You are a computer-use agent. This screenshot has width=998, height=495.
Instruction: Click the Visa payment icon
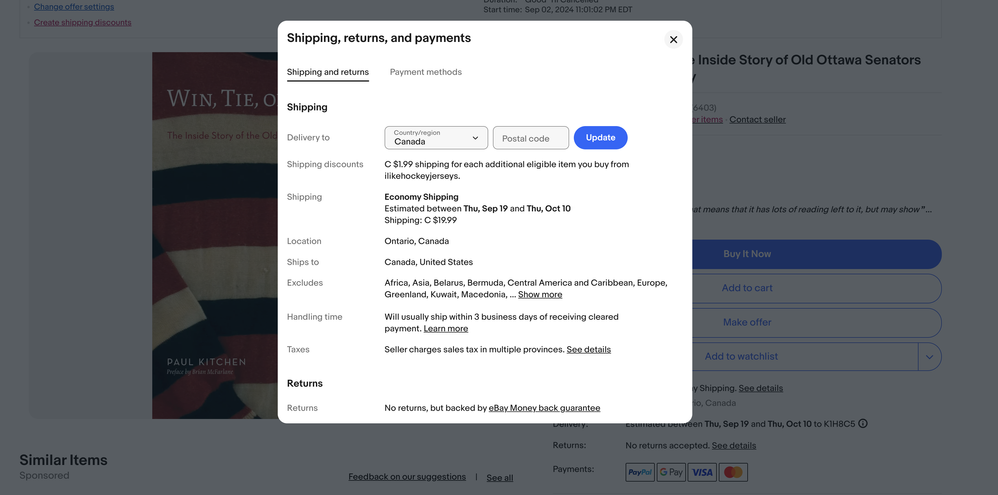pos(702,472)
